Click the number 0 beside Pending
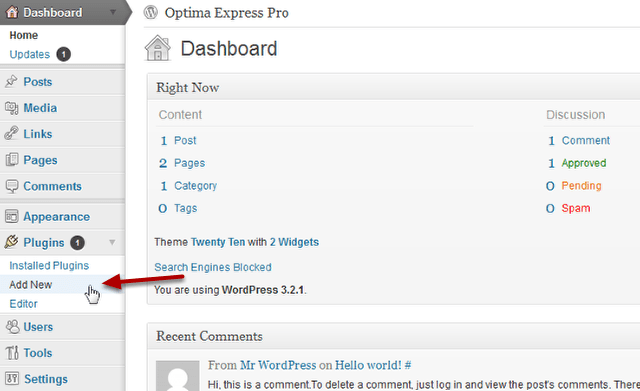This screenshot has width=640, height=391. click(550, 186)
